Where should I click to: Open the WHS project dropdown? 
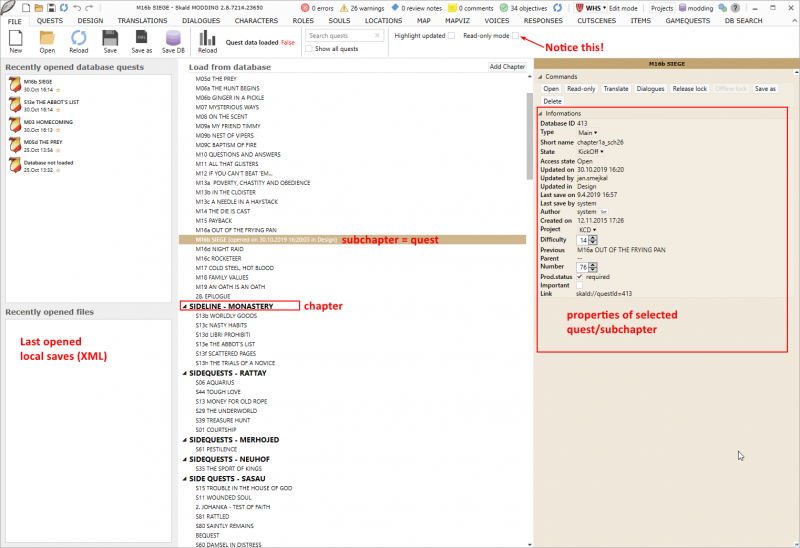[591, 8]
